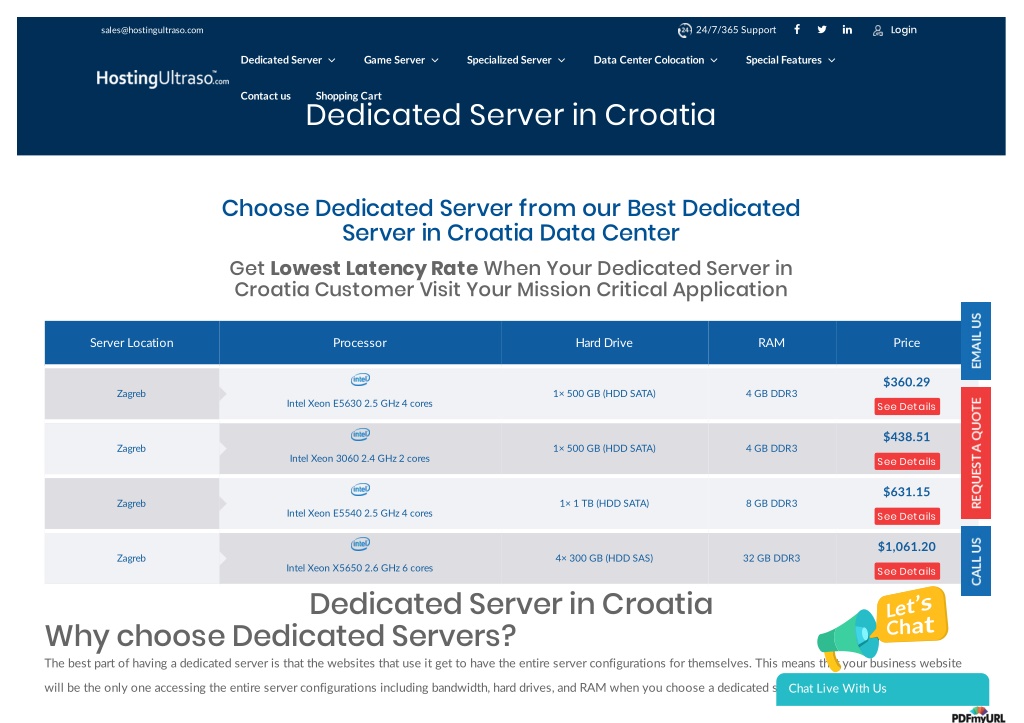1024x723 pixels.
Task: Click the 8 GB DDR3 cell
Action: point(771,504)
